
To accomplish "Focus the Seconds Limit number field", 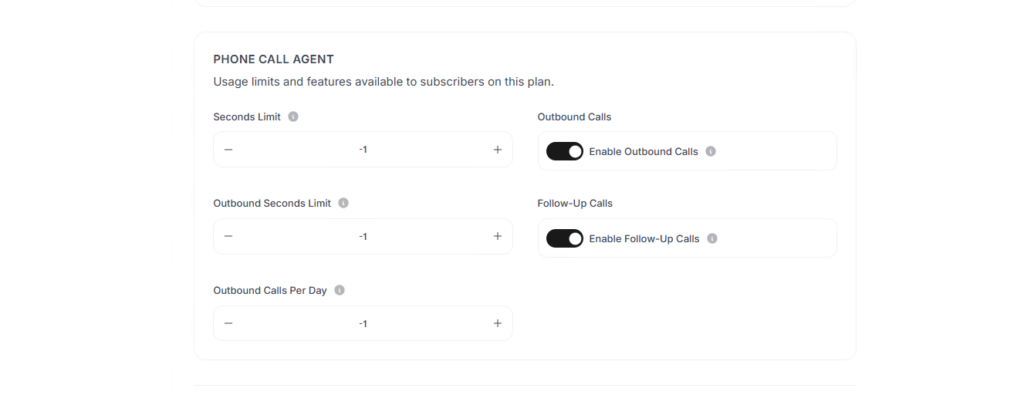I will 363,150.
